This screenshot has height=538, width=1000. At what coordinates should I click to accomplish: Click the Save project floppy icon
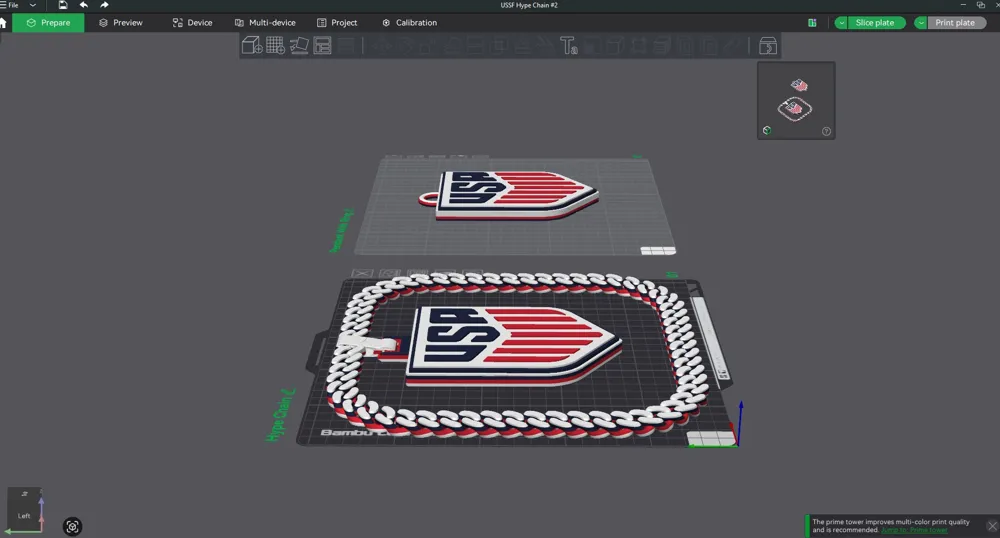[62, 5]
